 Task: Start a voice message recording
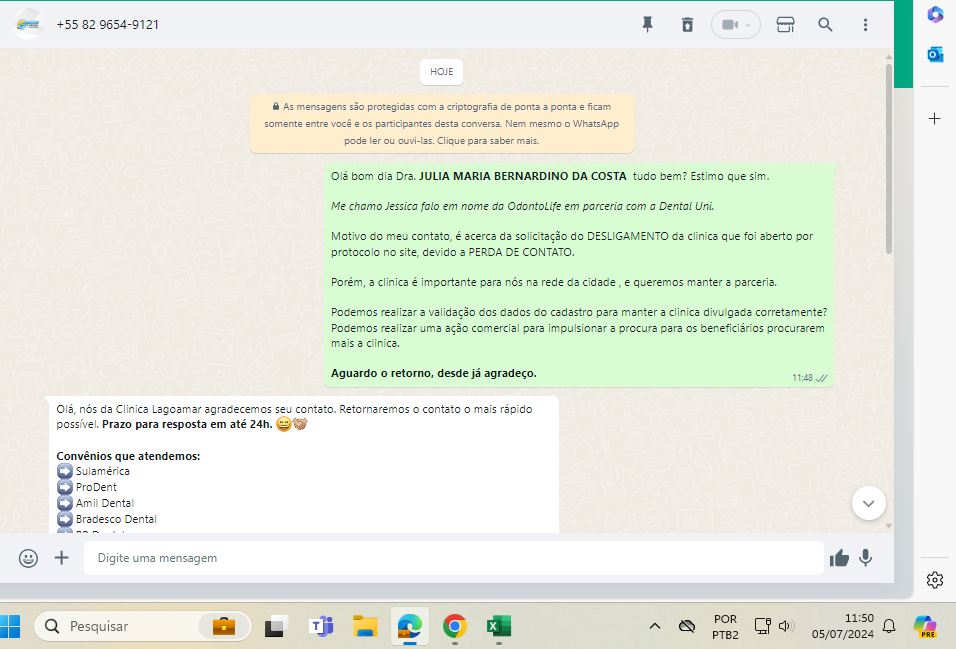coord(865,558)
